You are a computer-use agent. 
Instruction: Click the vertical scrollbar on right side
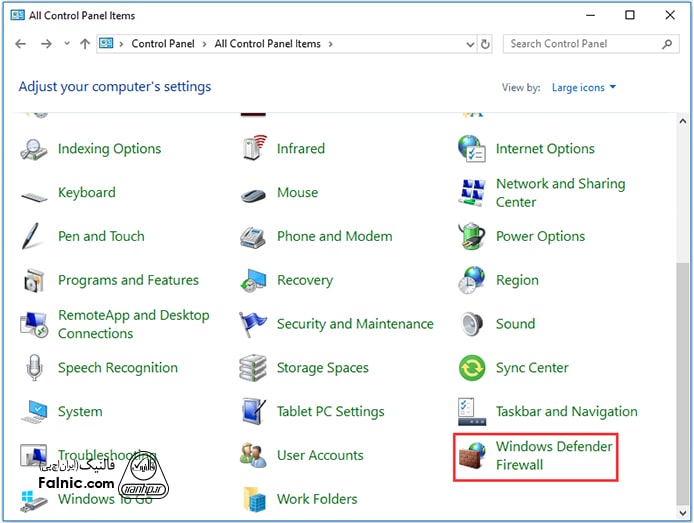point(684,300)
